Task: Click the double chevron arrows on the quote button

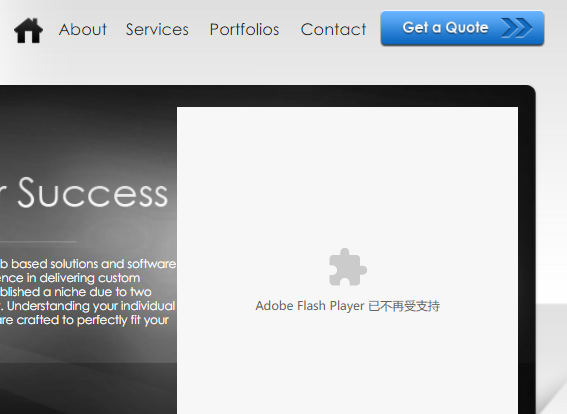Action: pyautogui.click(x=516, y=28)
